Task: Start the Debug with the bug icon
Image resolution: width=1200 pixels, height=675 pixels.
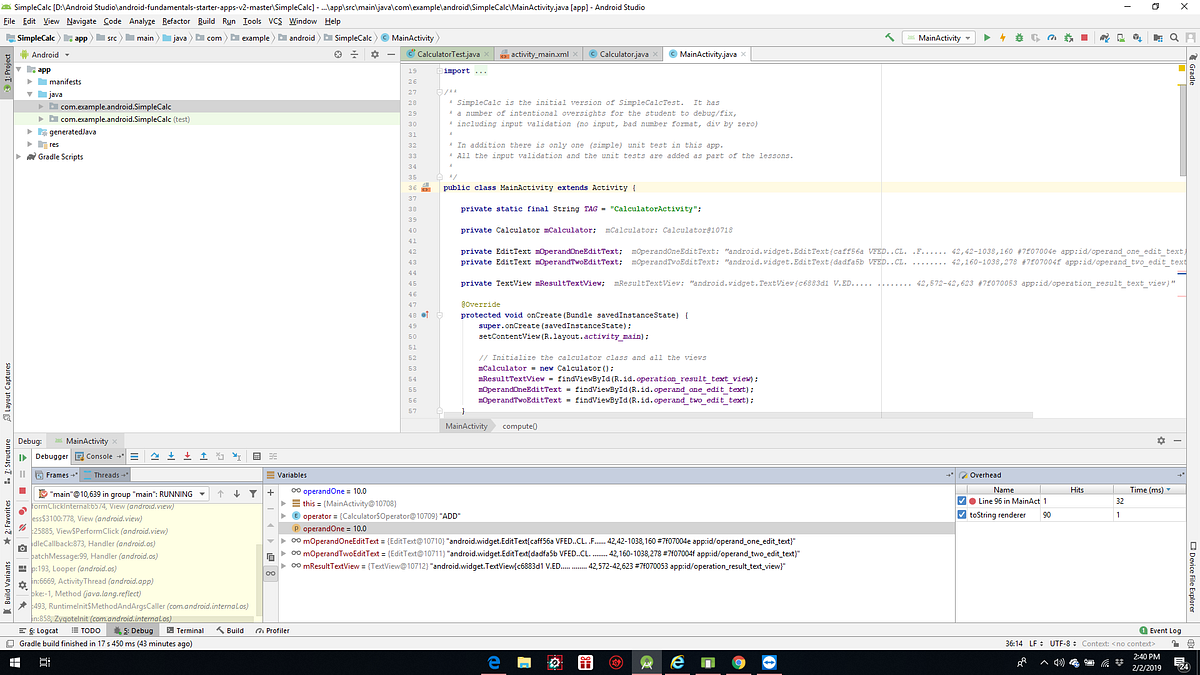Action: pyautogui.click(x=1019, y=37)
